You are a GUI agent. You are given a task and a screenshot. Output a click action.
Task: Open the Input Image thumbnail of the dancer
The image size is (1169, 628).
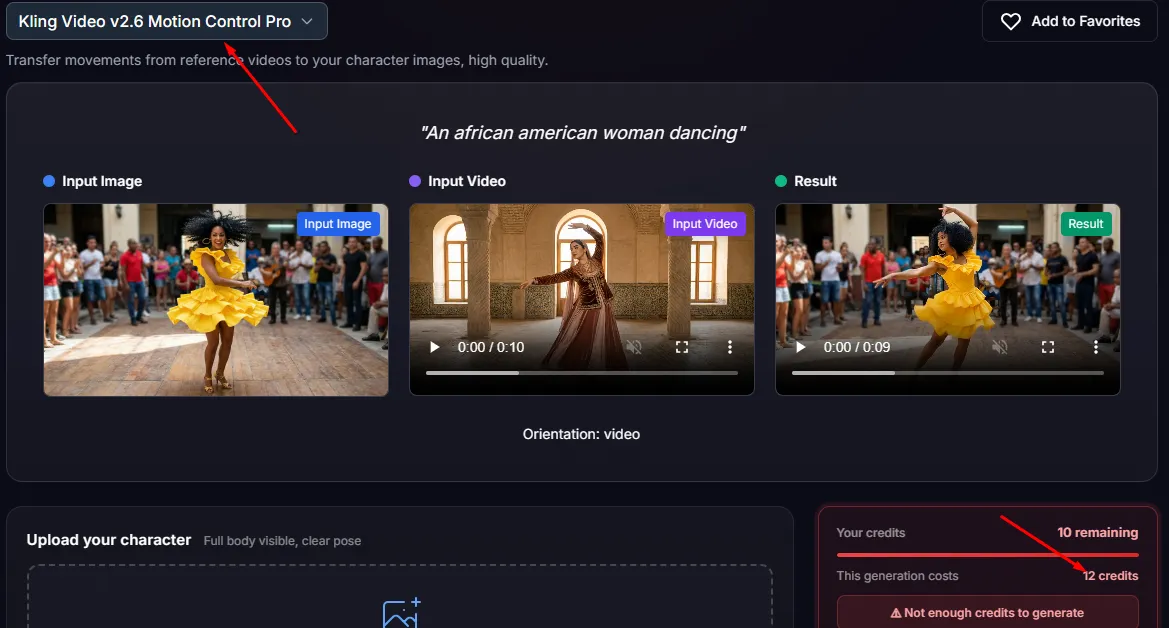pos(216,300)
